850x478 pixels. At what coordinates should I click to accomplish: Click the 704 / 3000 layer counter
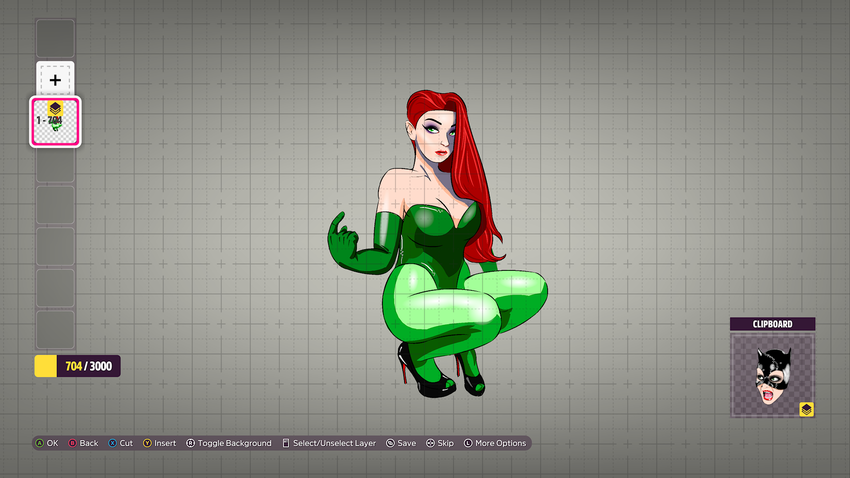(x=88, y=366)
